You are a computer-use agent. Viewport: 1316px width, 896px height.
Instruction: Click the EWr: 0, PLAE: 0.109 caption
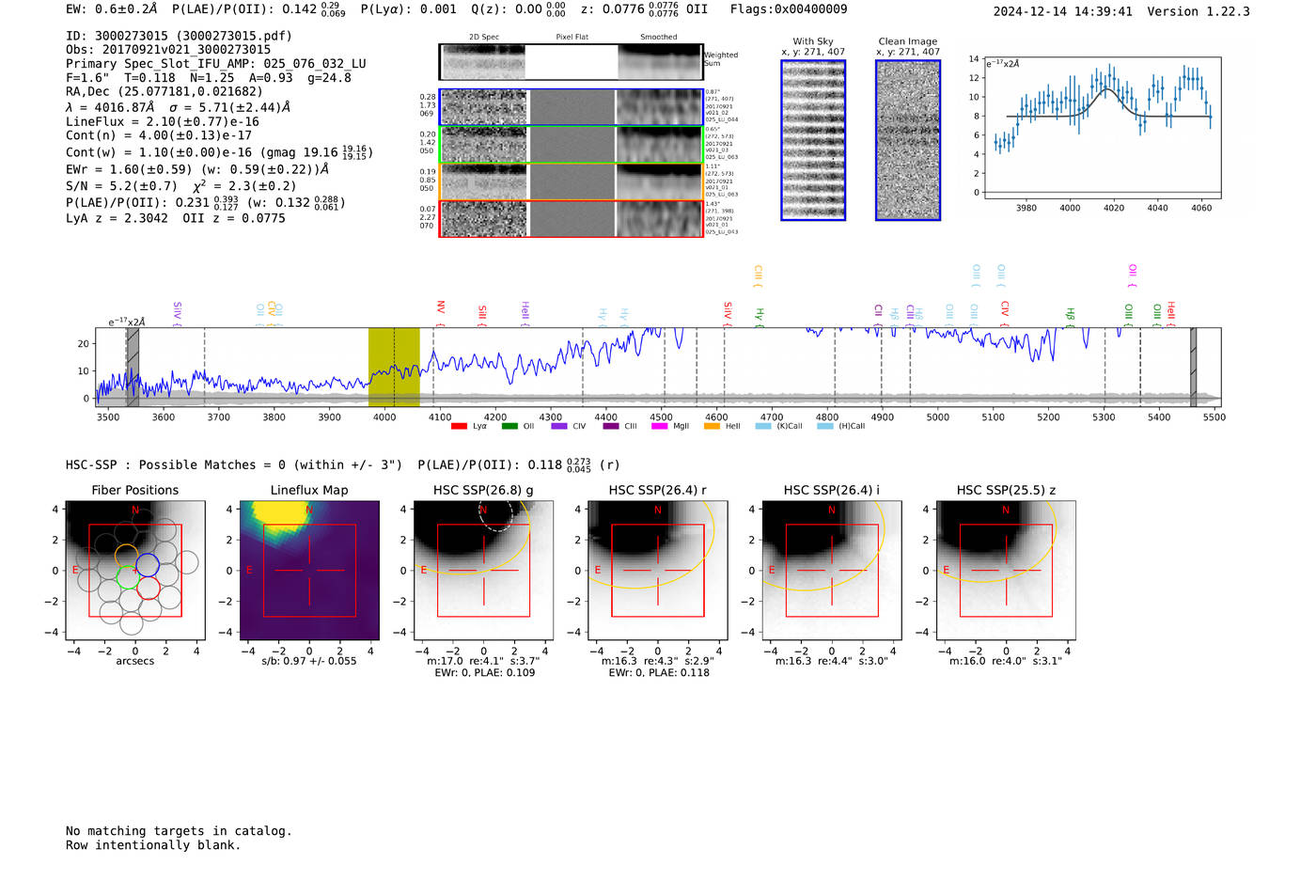[484, 673]
